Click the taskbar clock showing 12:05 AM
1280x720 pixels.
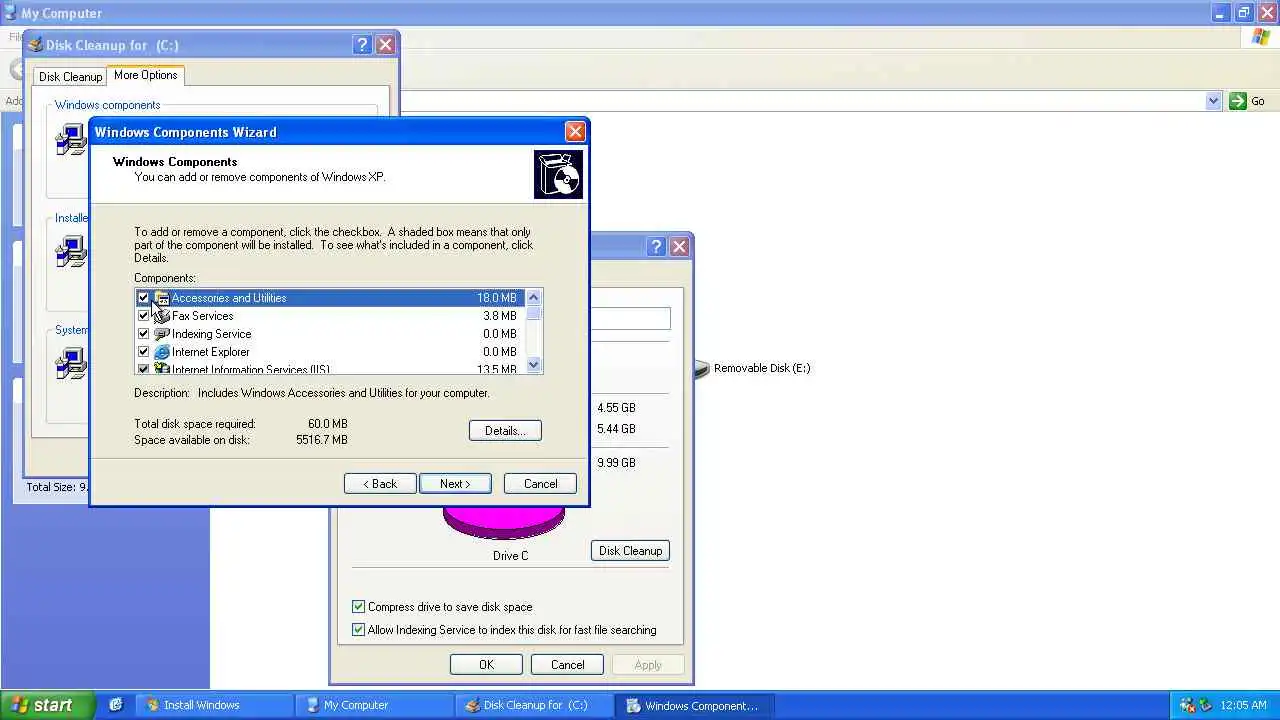pyautogui.click(x=1244, y=705)
